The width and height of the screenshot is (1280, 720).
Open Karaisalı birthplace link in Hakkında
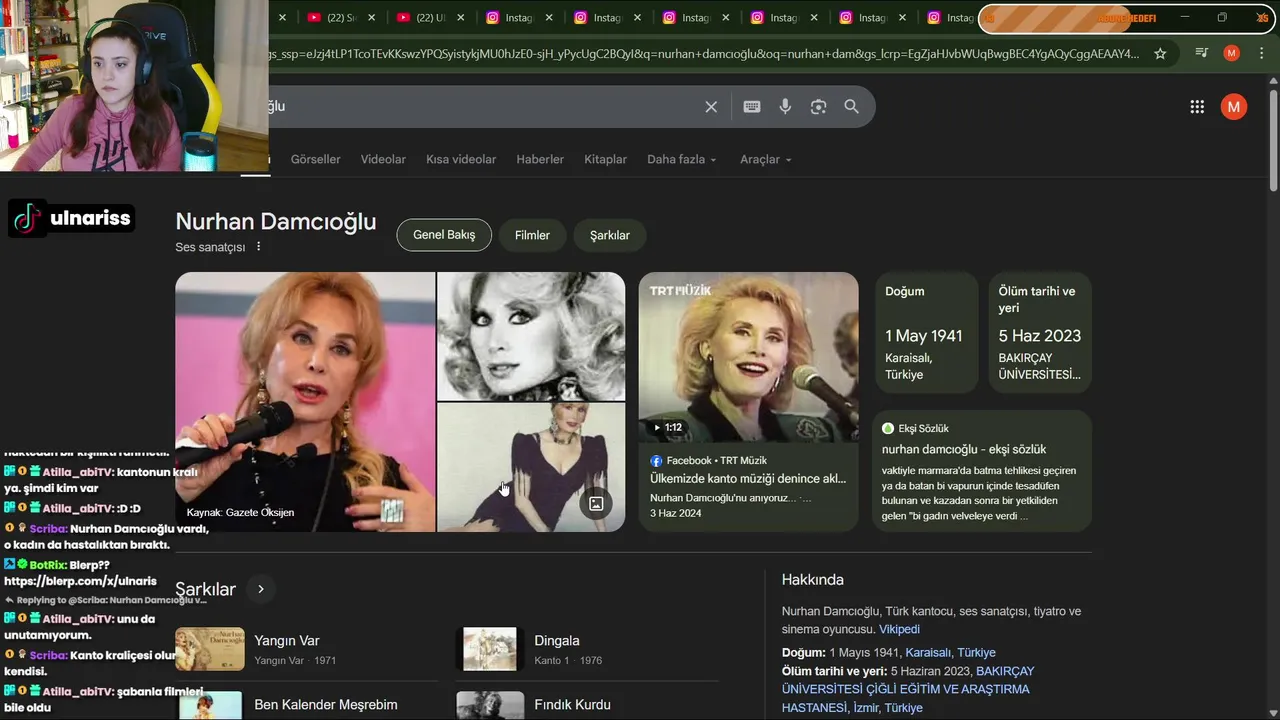928,653
